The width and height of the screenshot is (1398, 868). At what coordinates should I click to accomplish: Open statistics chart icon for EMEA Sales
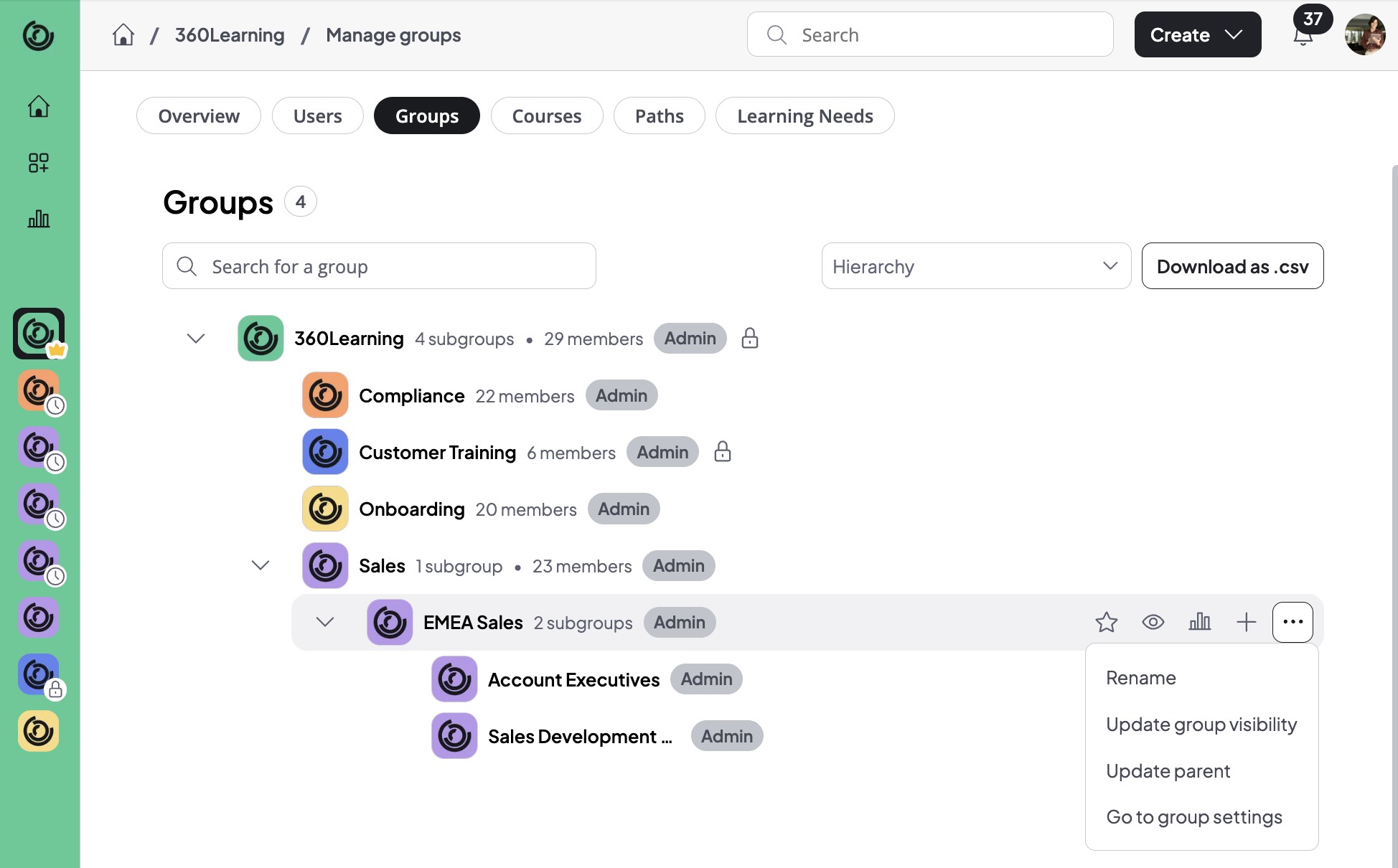tap(1200, 622)
